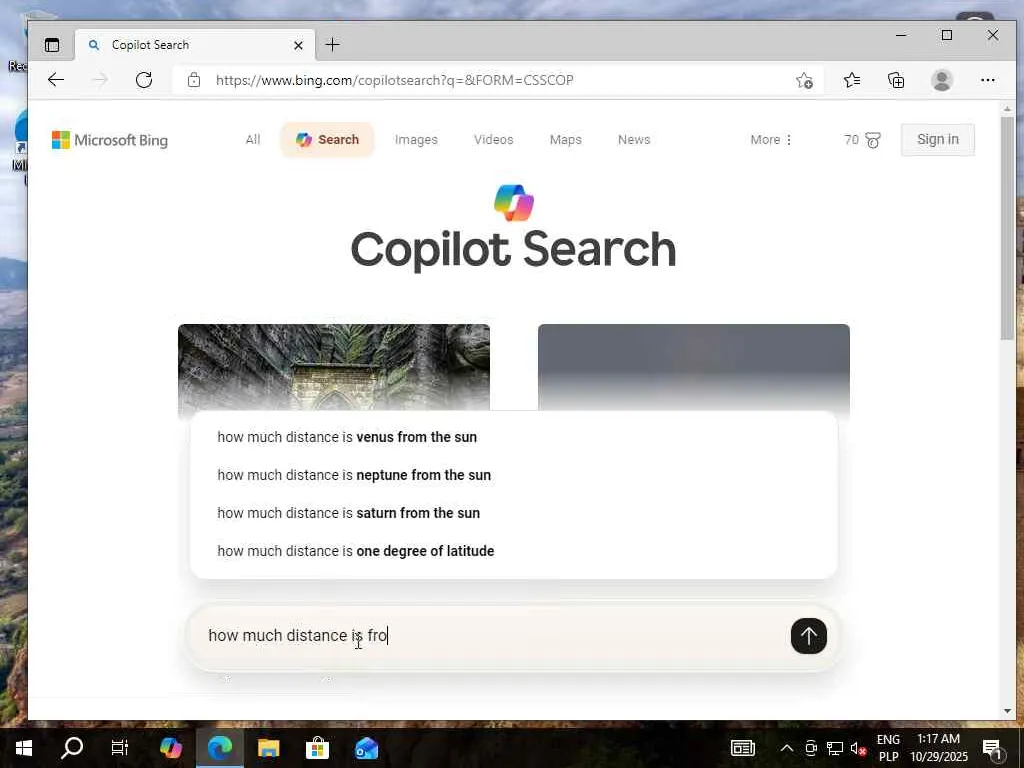Refresh the current page
The width and height of the screenshot is (1024, 768).
[144, 80]
